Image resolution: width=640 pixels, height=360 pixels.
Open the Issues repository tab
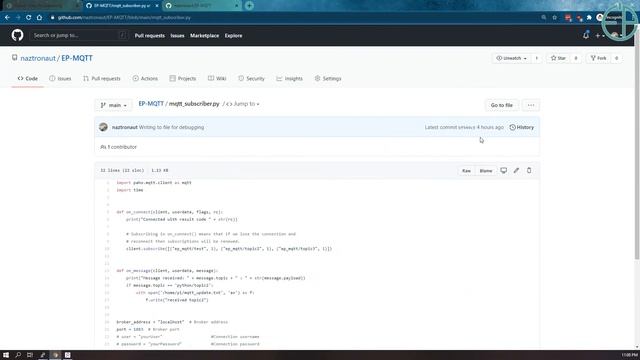[60, 78]
